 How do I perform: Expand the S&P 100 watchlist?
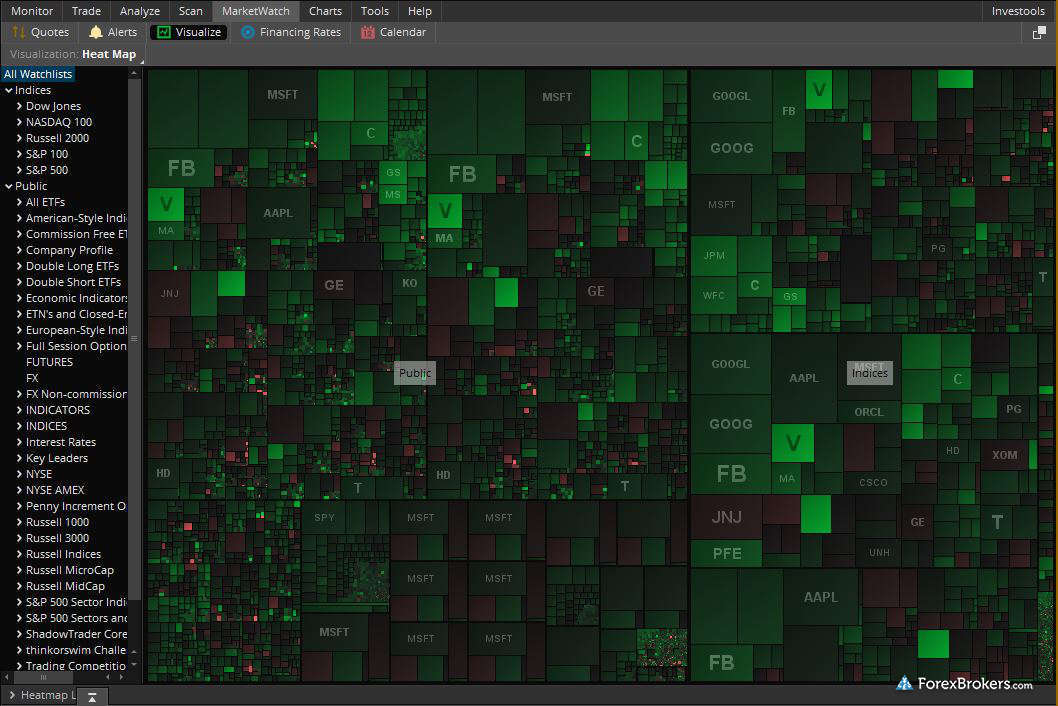coord(20,155)
